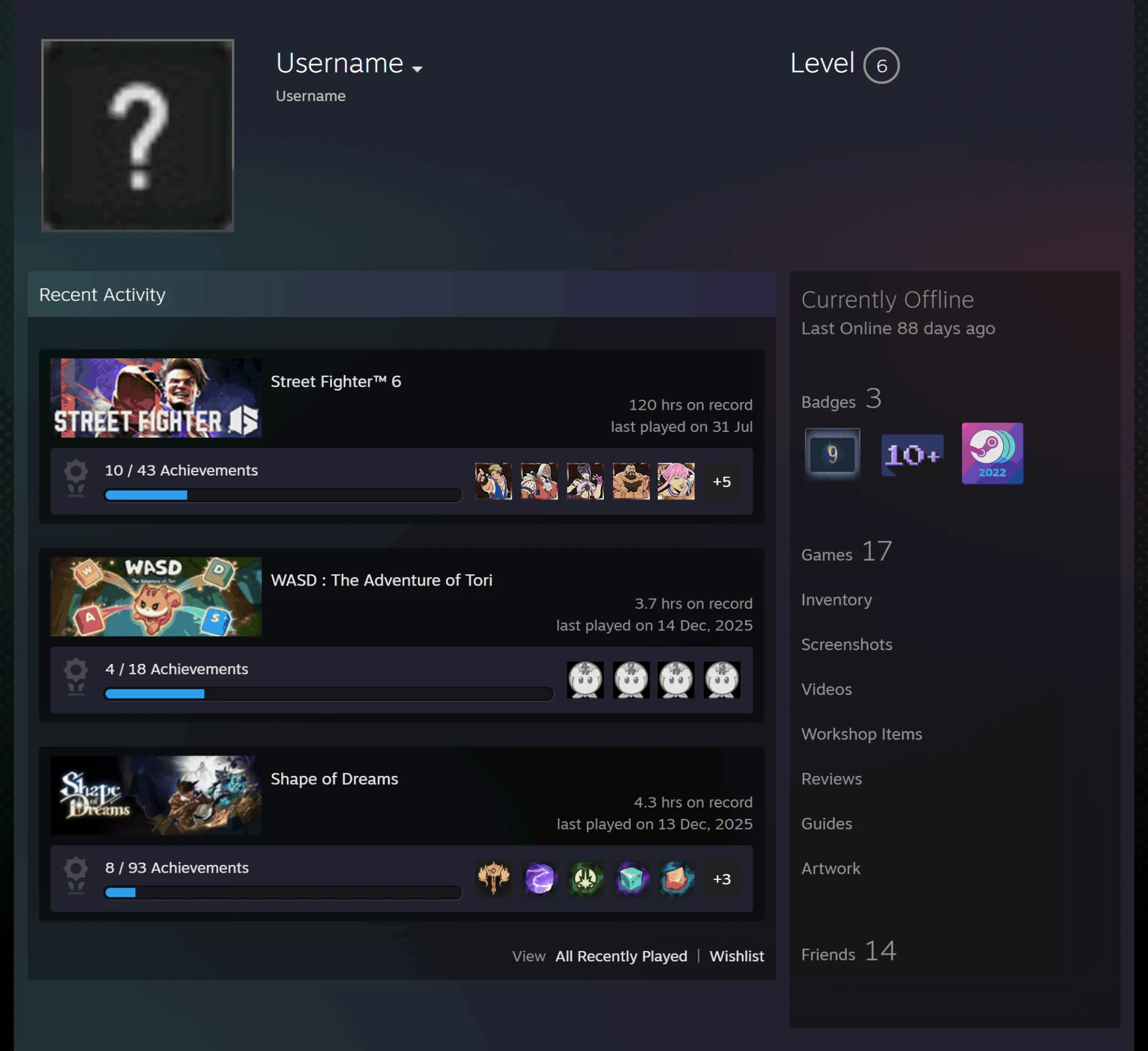Click the last WASD achievement icon
Image resolution: width=1148 pixels, height=1051 pixels.
722,680
